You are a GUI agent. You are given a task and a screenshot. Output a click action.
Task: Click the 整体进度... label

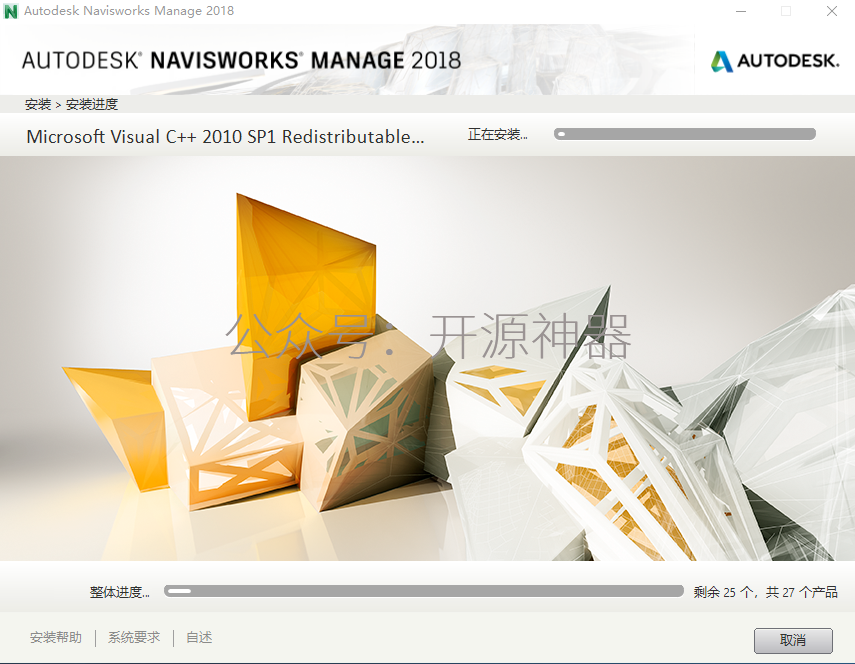point(119,592)
